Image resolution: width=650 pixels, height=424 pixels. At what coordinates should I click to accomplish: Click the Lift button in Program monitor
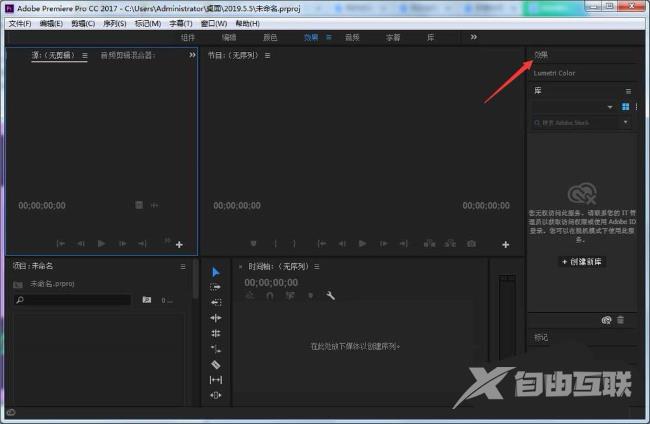tap(429, 244)
